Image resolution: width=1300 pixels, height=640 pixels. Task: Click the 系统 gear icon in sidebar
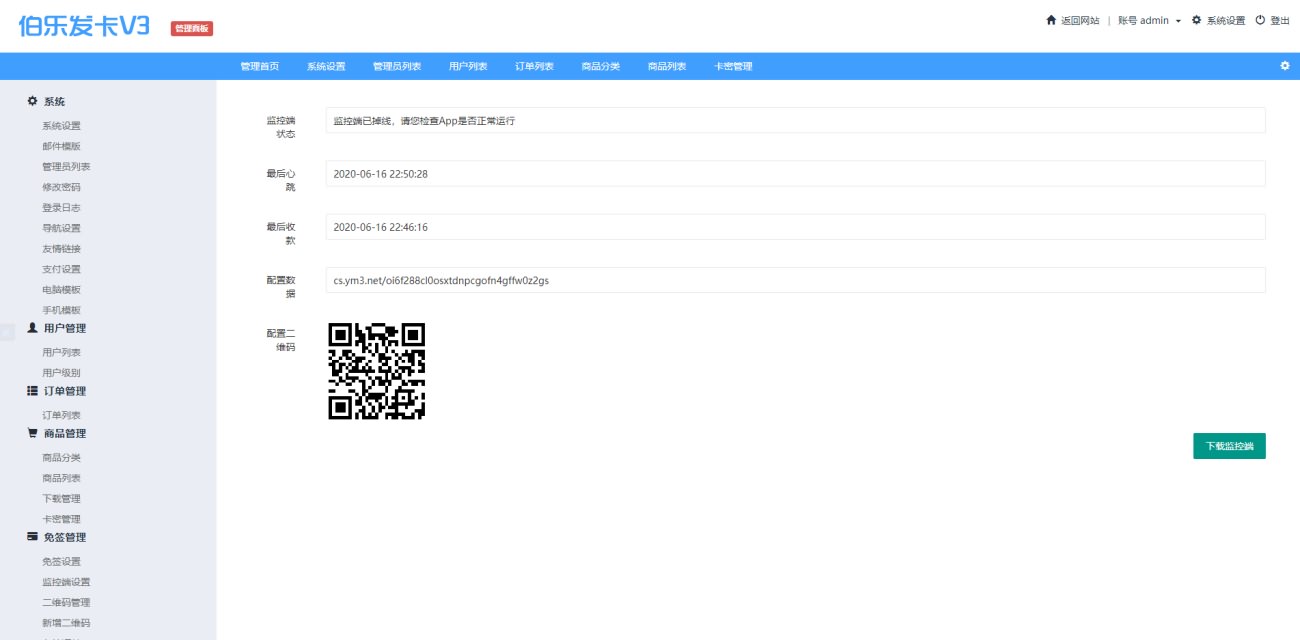(x=32, y=101)
